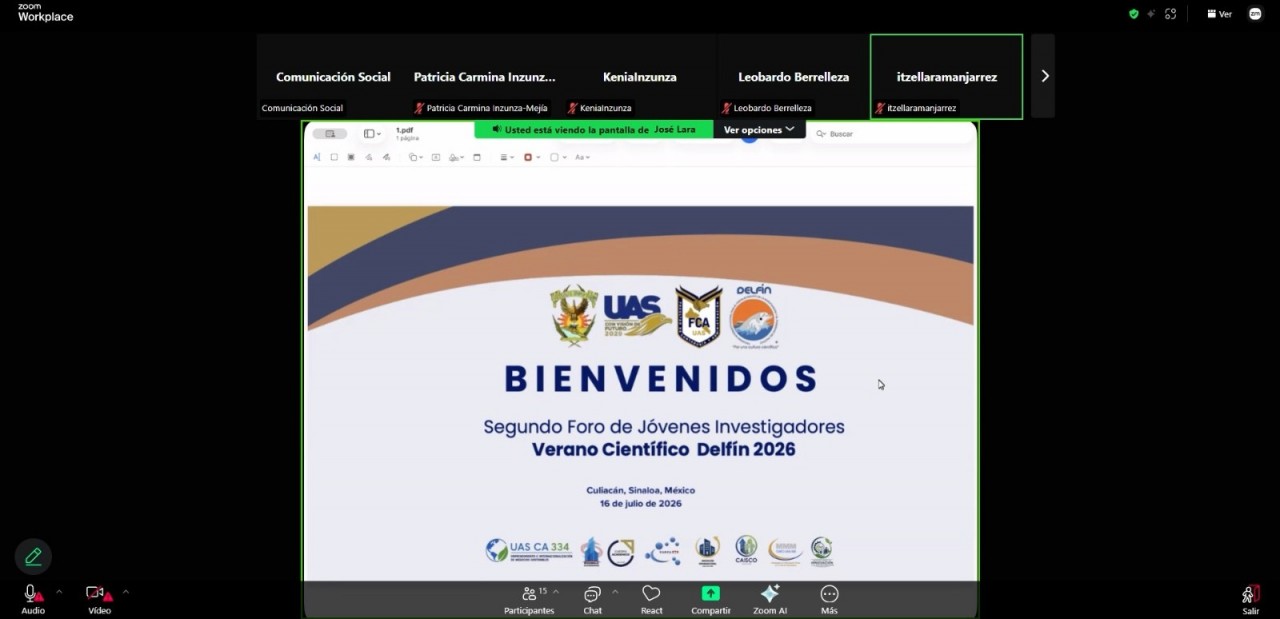Click the green encryption shield icon
Viewport: 1280px width, 619px height.
click(x=1133, y=14)
